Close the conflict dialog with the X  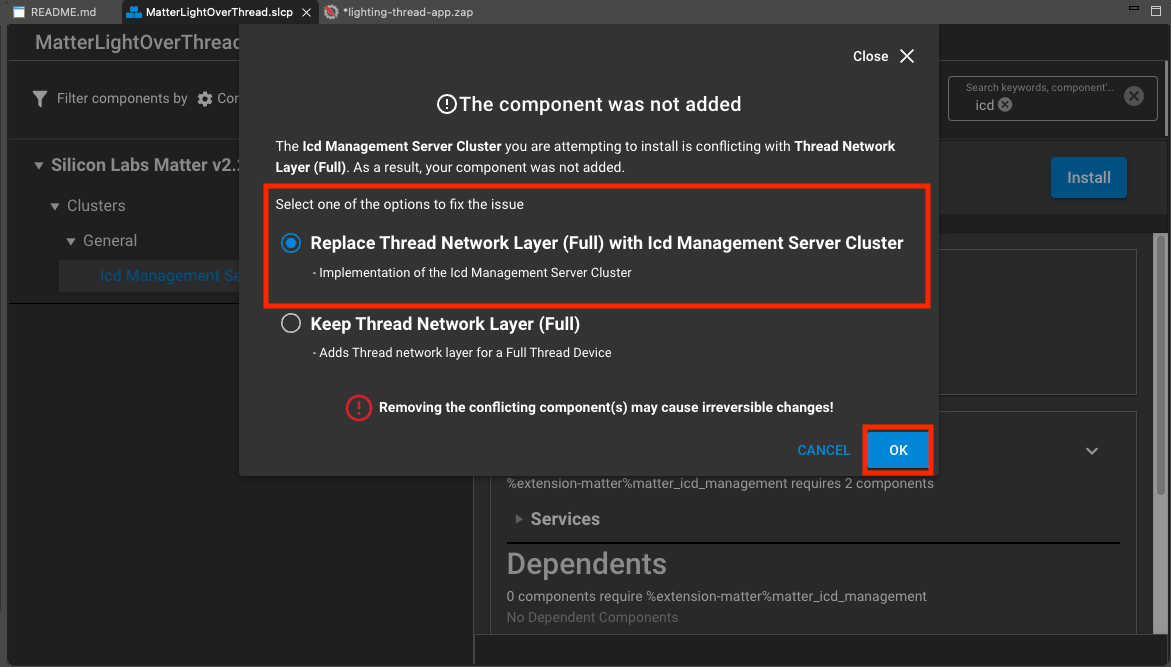[907, 56]
